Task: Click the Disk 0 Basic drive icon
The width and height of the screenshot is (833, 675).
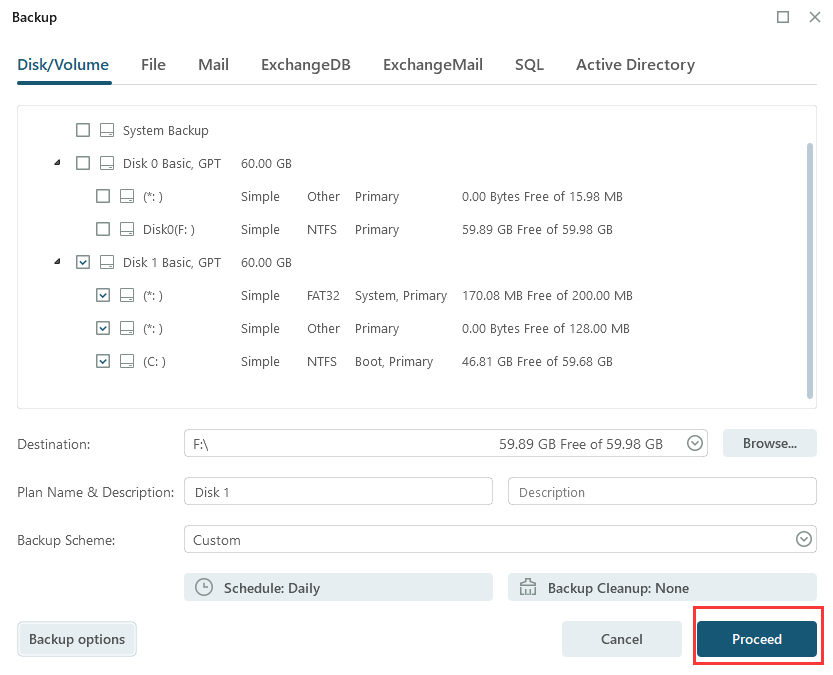Action: pyautogui.click(x=106, y=164)
